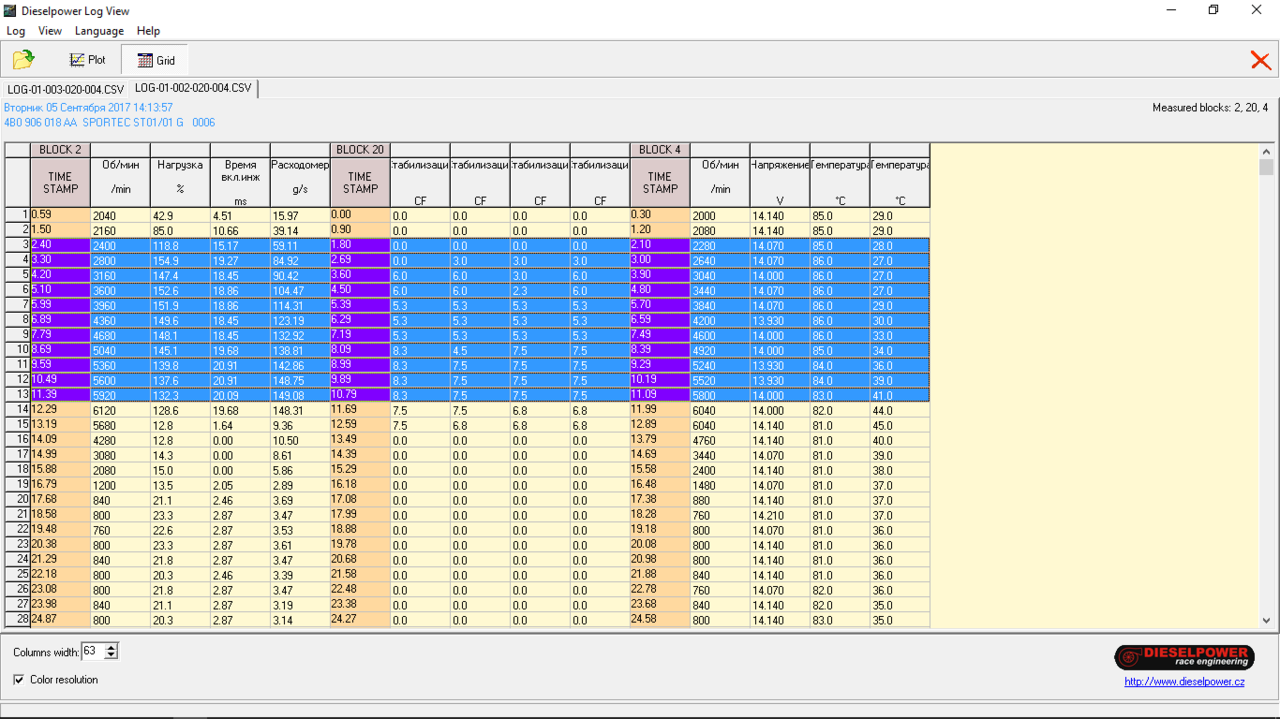Open the Log menu
Viewport: 1280px width, 719px height.
(x=15, y=31)
